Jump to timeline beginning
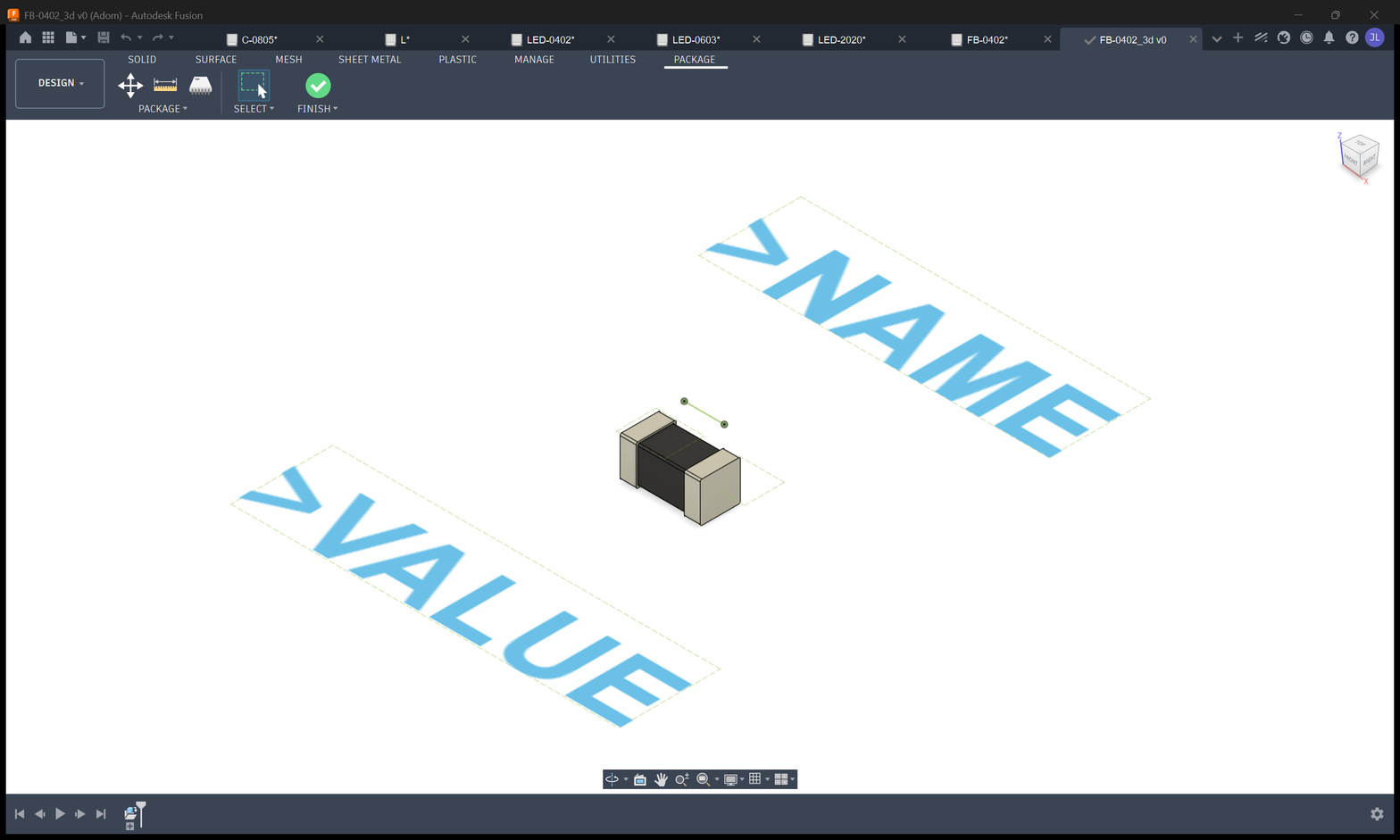 coord(20,814)
